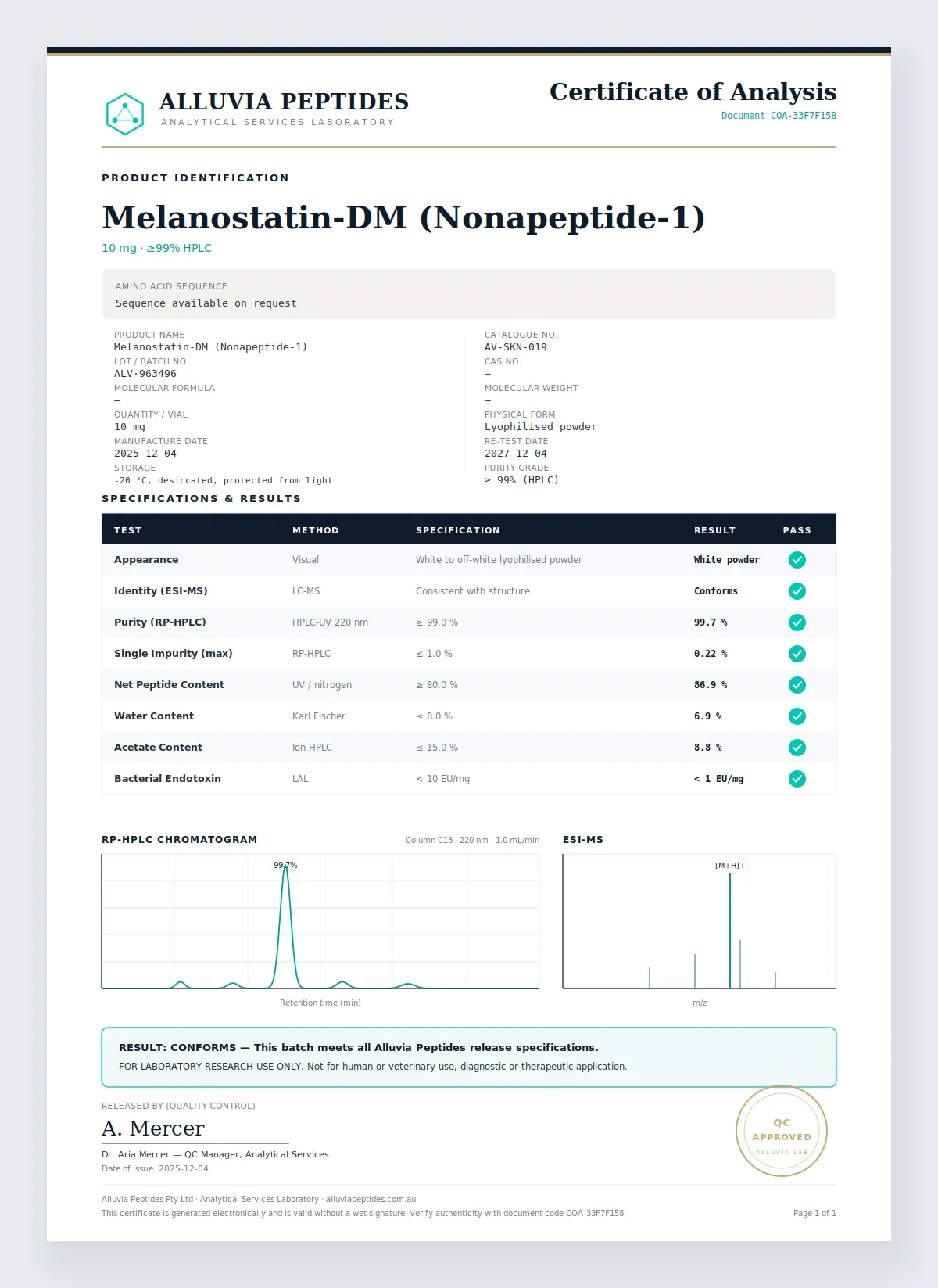Click the Bacterial Endotoxin test name
The image size is (938, 1288).
(167, 779)
